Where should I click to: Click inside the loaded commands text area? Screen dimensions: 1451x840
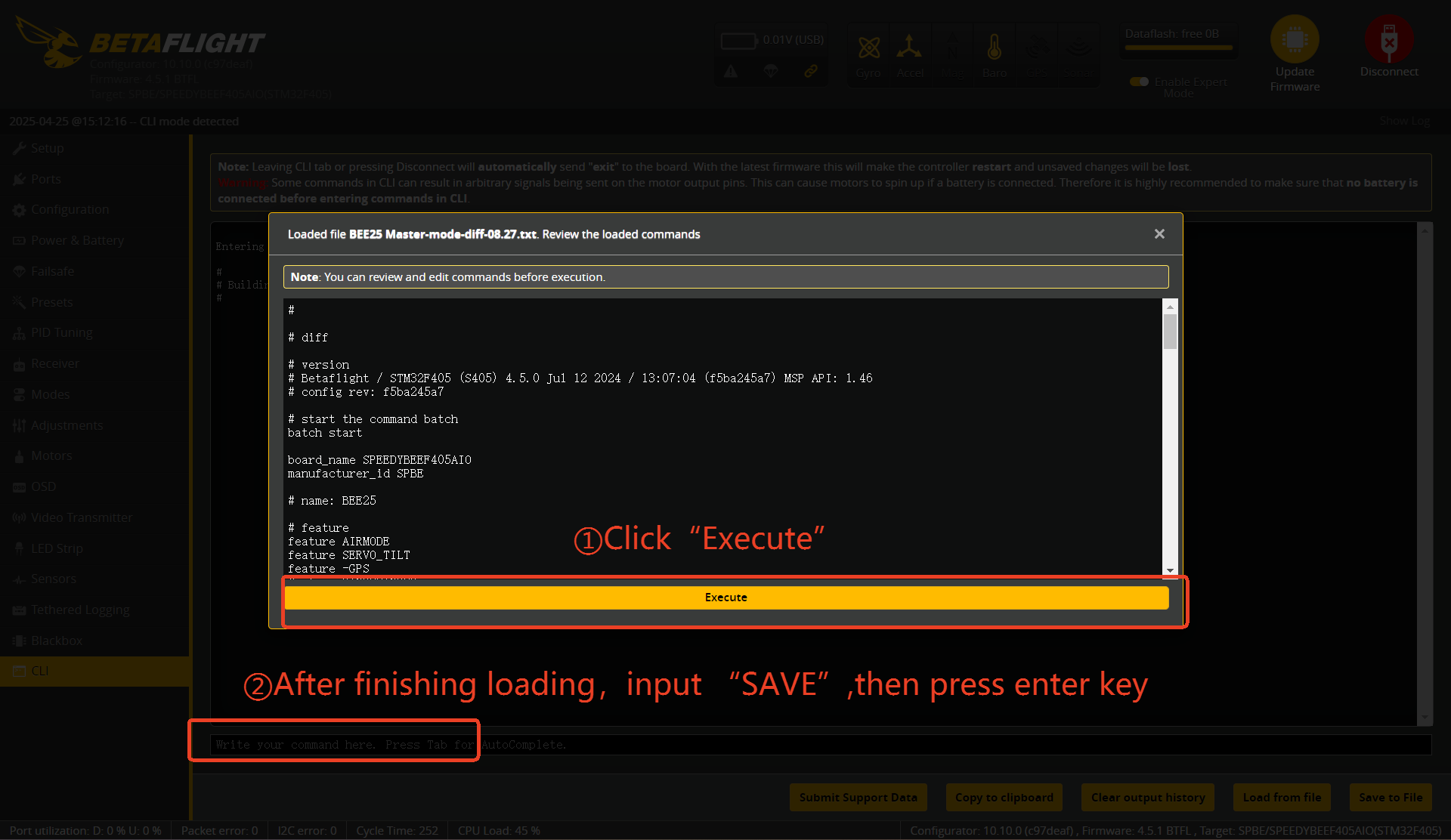click(x=723, y=438)
